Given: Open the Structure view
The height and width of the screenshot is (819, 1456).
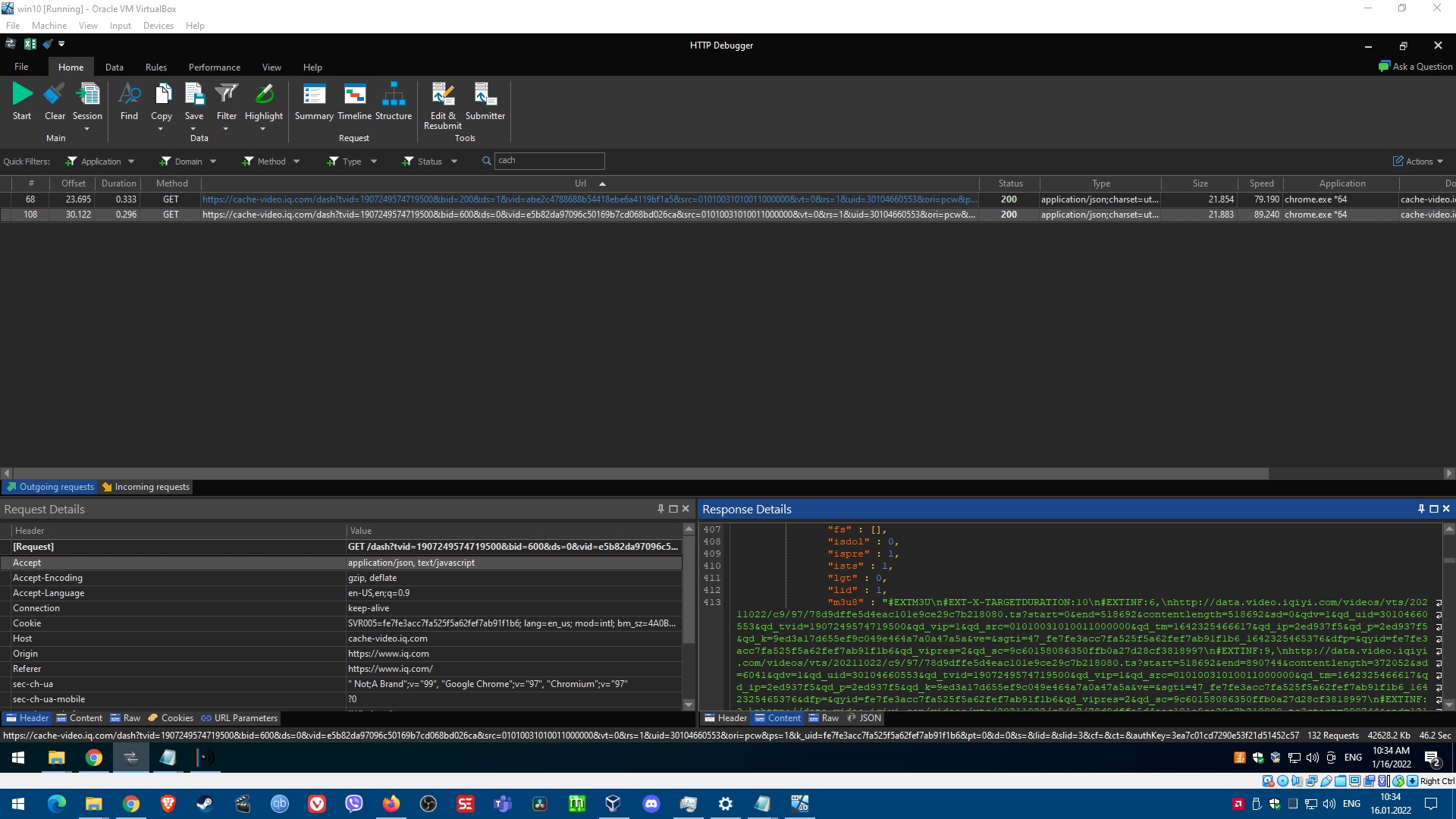Looking at the screenshot, I should [393, 95].
